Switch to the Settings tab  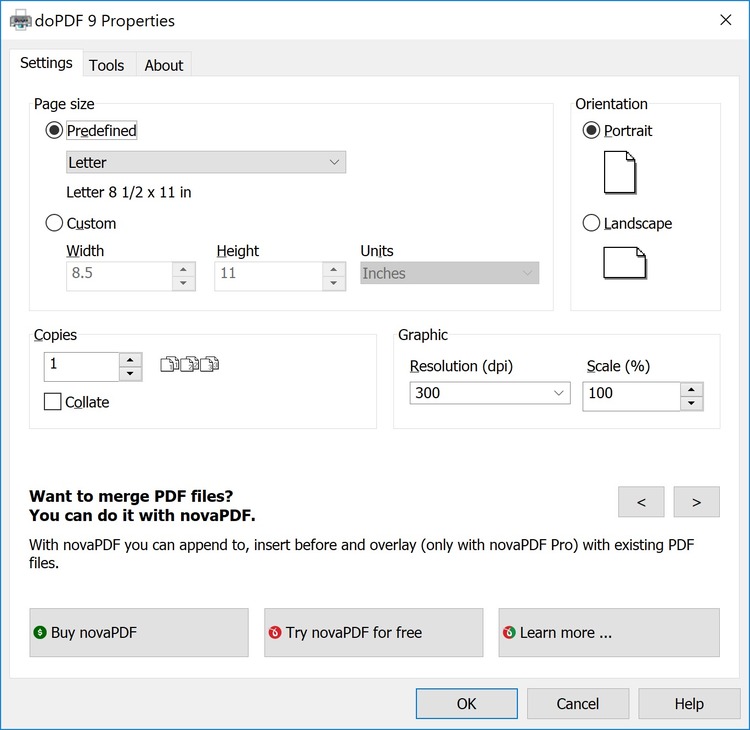pos(46,63)
